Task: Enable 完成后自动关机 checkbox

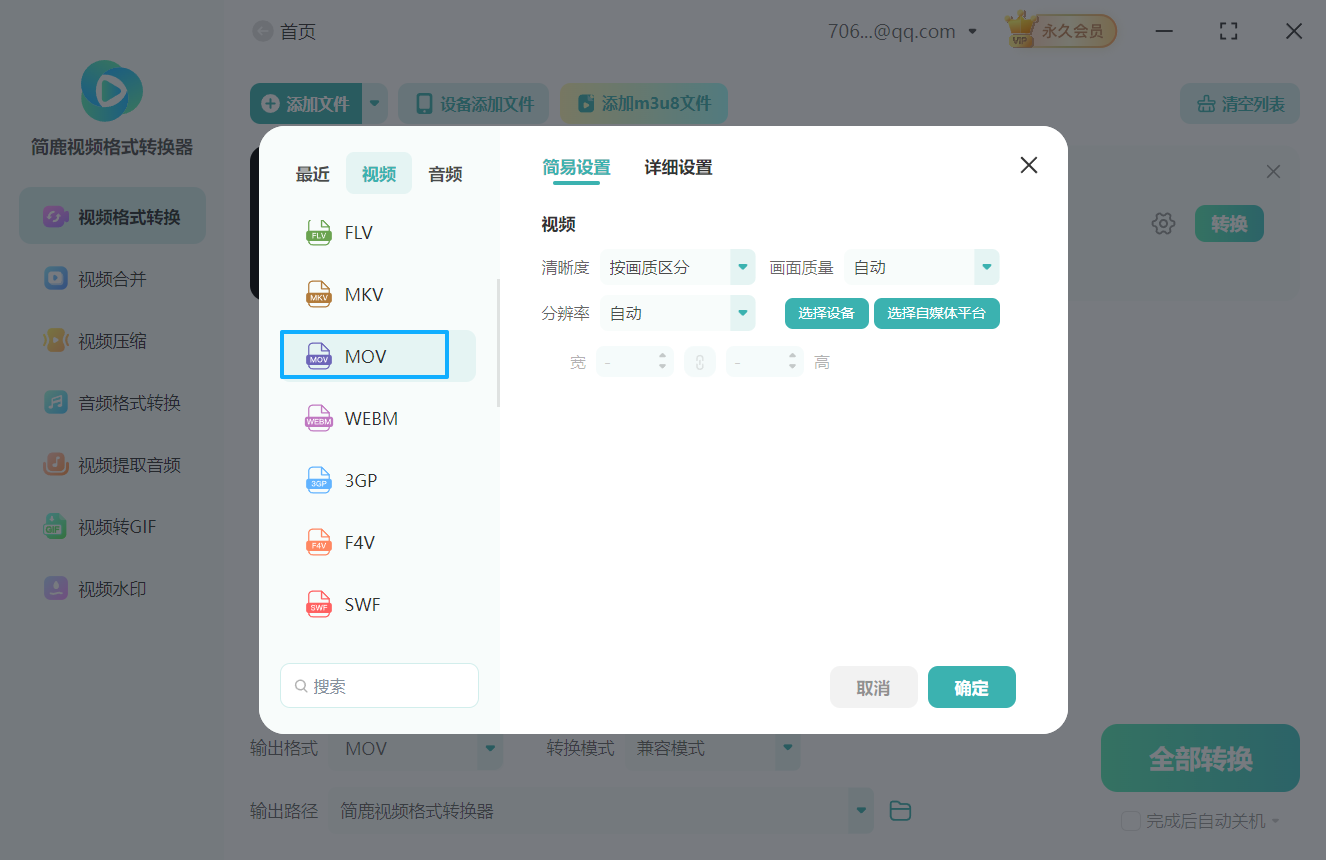Action: pyautogui.click(x=1131, y=821)
